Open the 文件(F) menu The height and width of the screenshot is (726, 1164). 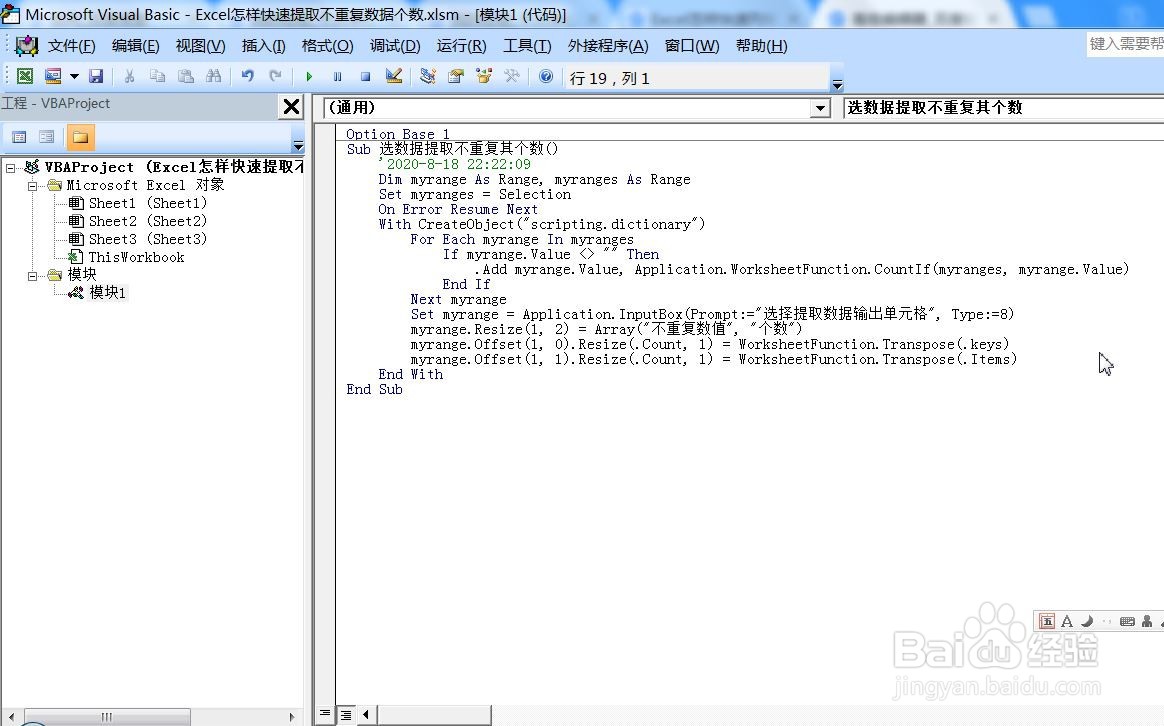(x=71, y=46)
